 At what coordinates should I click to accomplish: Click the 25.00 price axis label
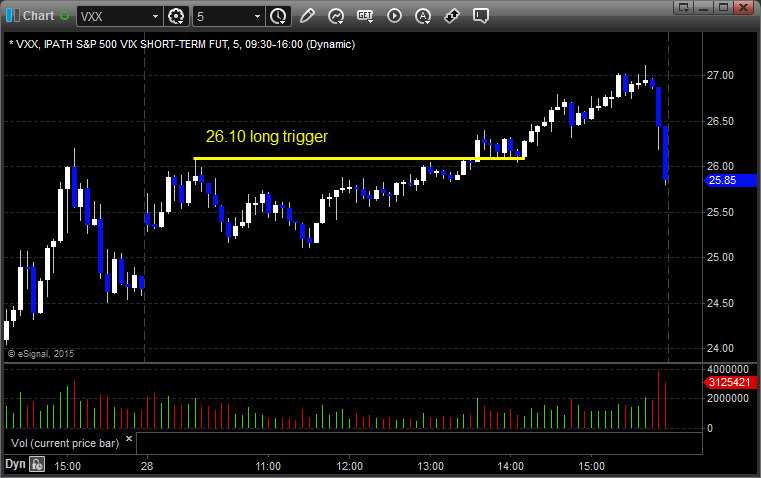720,257
